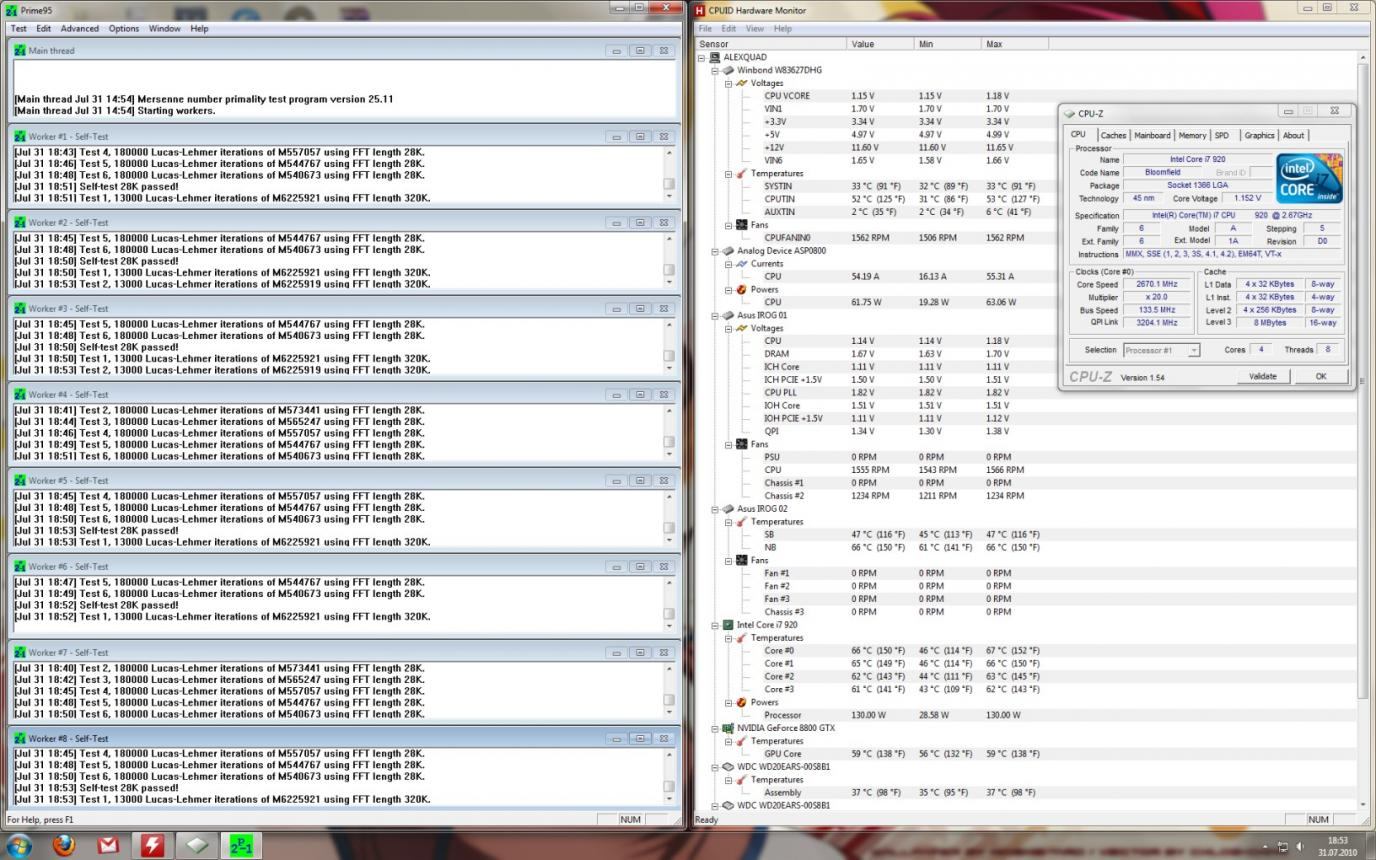Click the Worker #4 Self-Test window icon
This screenshot has width=1376, height=860.
pyautogui.click(x=20, y=394)
